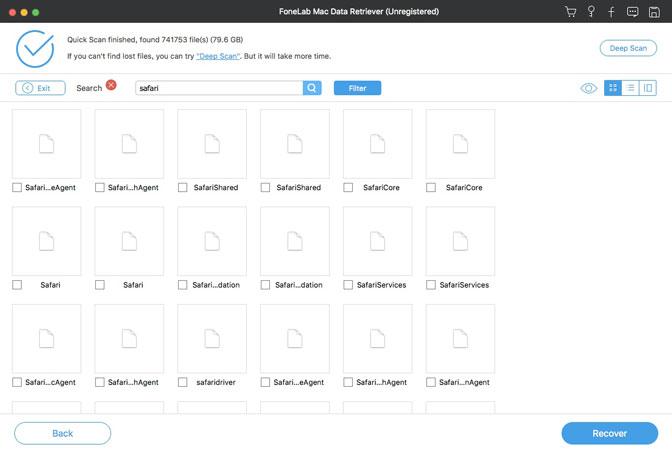Viewport: 672px width, 454px height.
Task: Tick the first SafariShared checkbox
Action: 183,188
